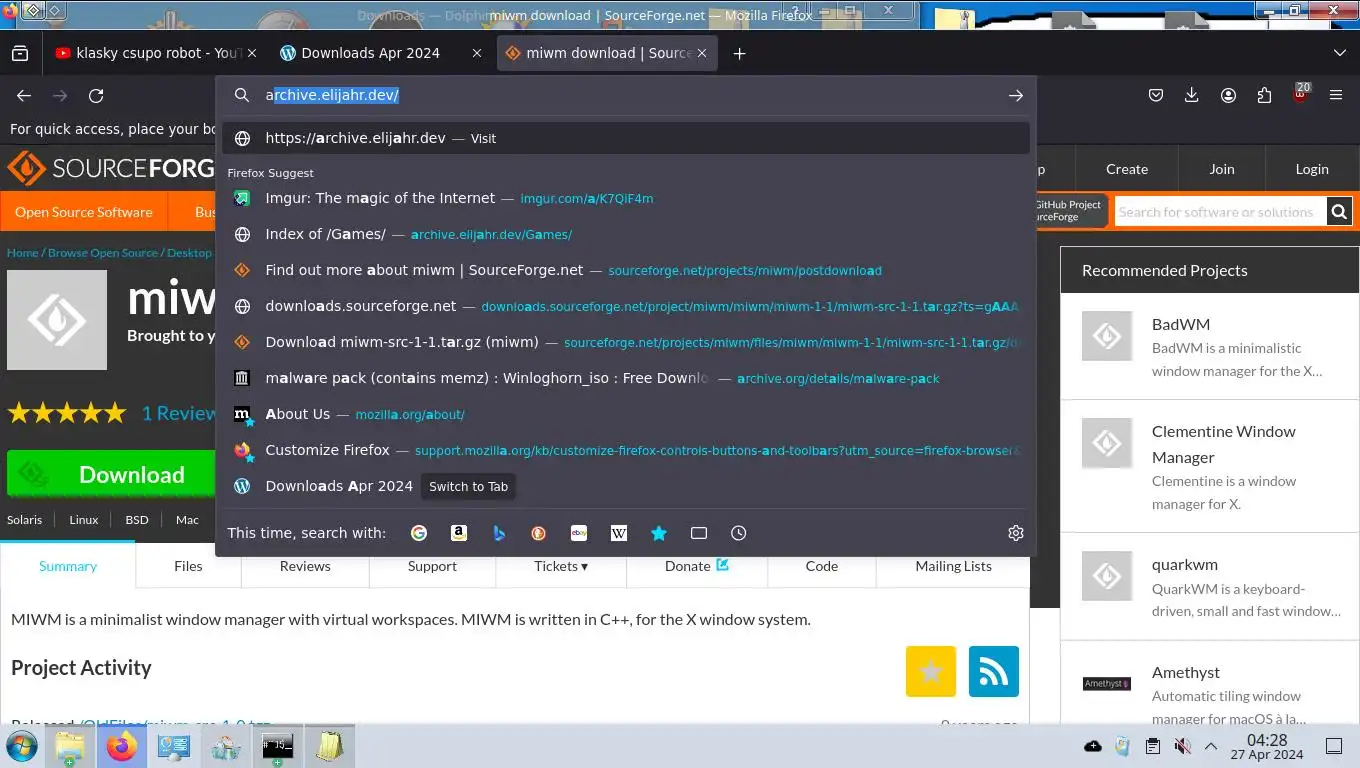Search this time with Amazon
This screenshot has width=1360, height=768.
[x=459, y=533]
